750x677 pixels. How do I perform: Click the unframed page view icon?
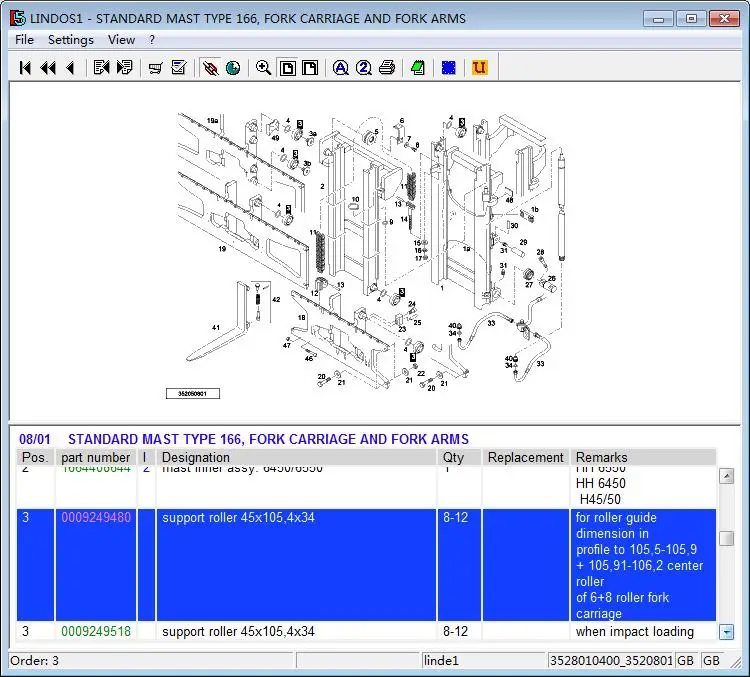[x=310, y=68]
